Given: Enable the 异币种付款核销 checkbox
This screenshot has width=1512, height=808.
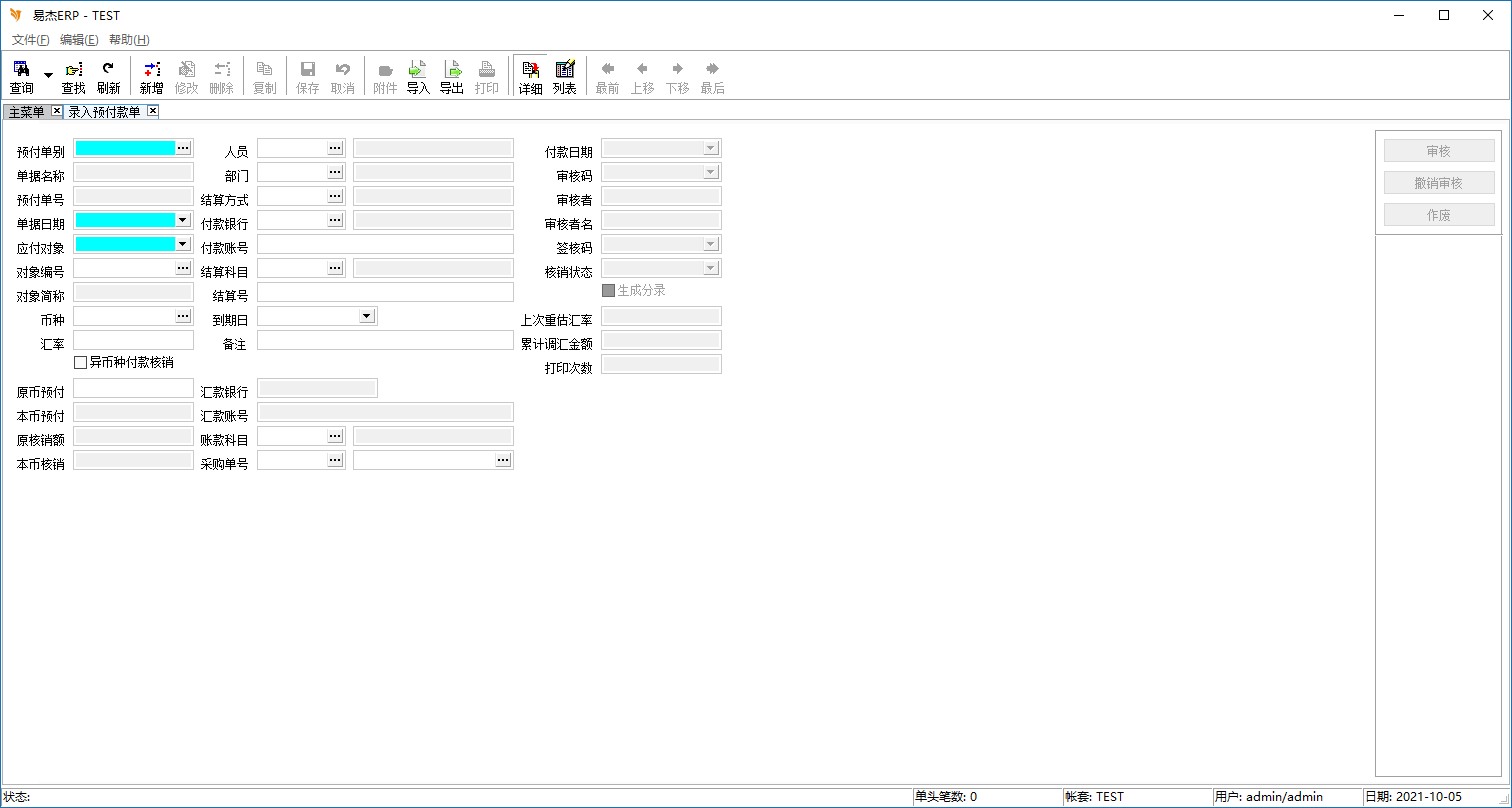Looking at the screenshot, I should coord(81,363).
